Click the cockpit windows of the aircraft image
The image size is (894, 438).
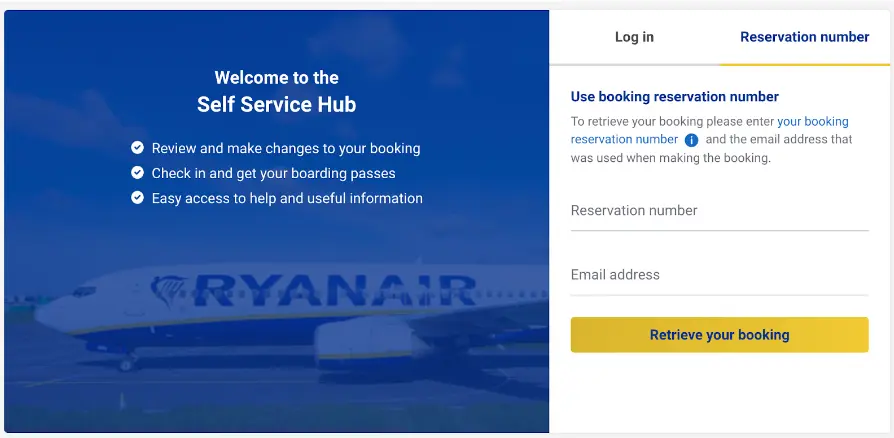pyautogui.click(x=84, y=291)
